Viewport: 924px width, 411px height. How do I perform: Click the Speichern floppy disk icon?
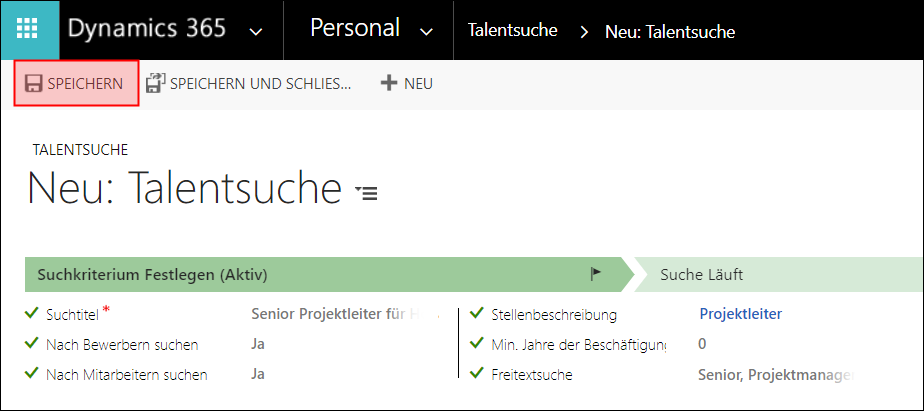[34, 84]
